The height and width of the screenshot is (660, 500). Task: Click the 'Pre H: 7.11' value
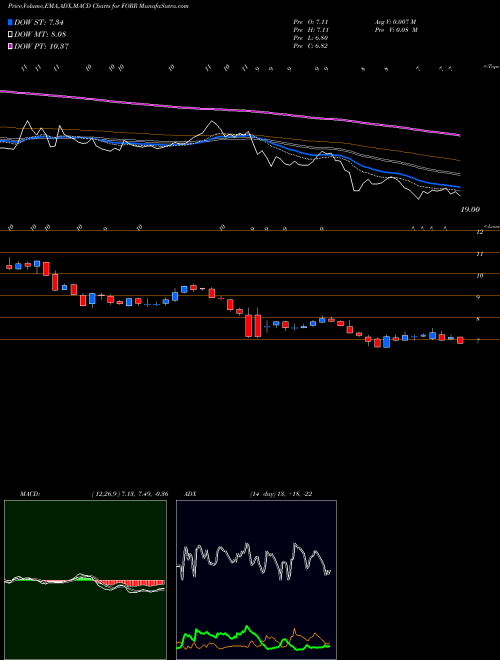point(311,30)
